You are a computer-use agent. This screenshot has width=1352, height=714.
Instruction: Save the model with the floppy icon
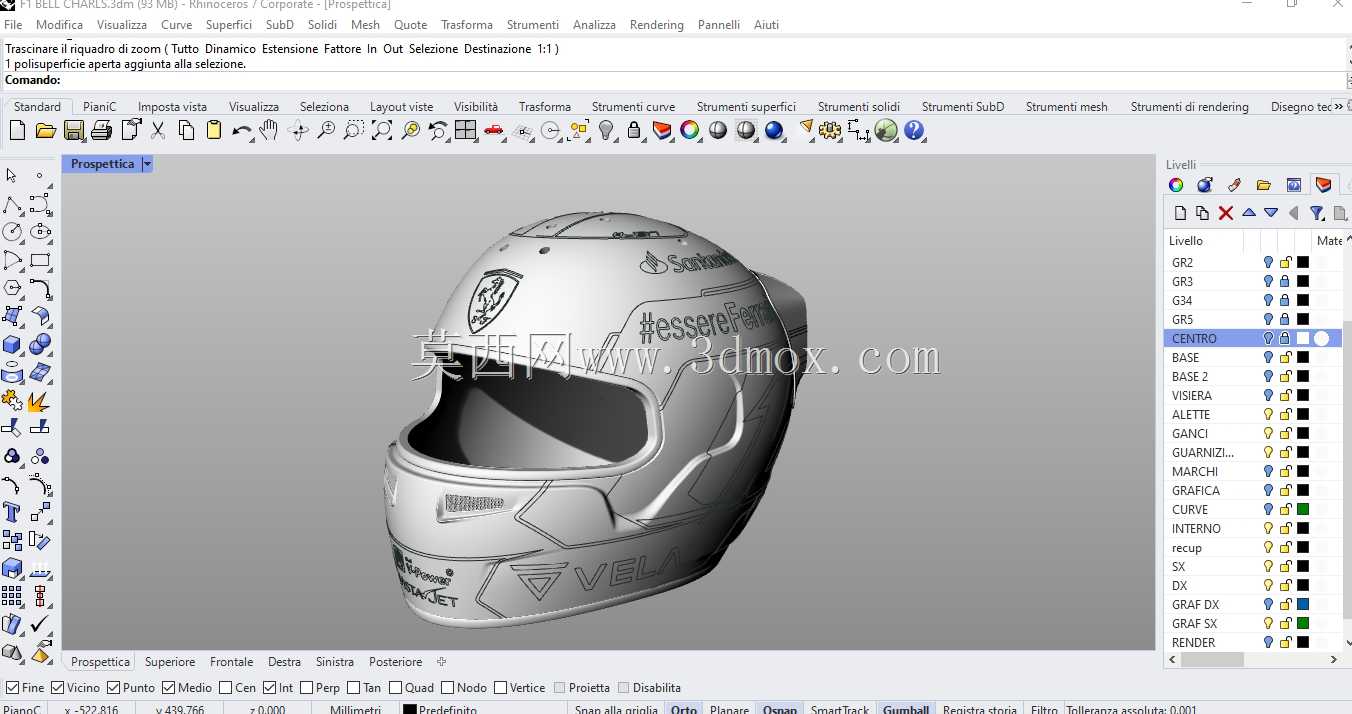point(73,130)
